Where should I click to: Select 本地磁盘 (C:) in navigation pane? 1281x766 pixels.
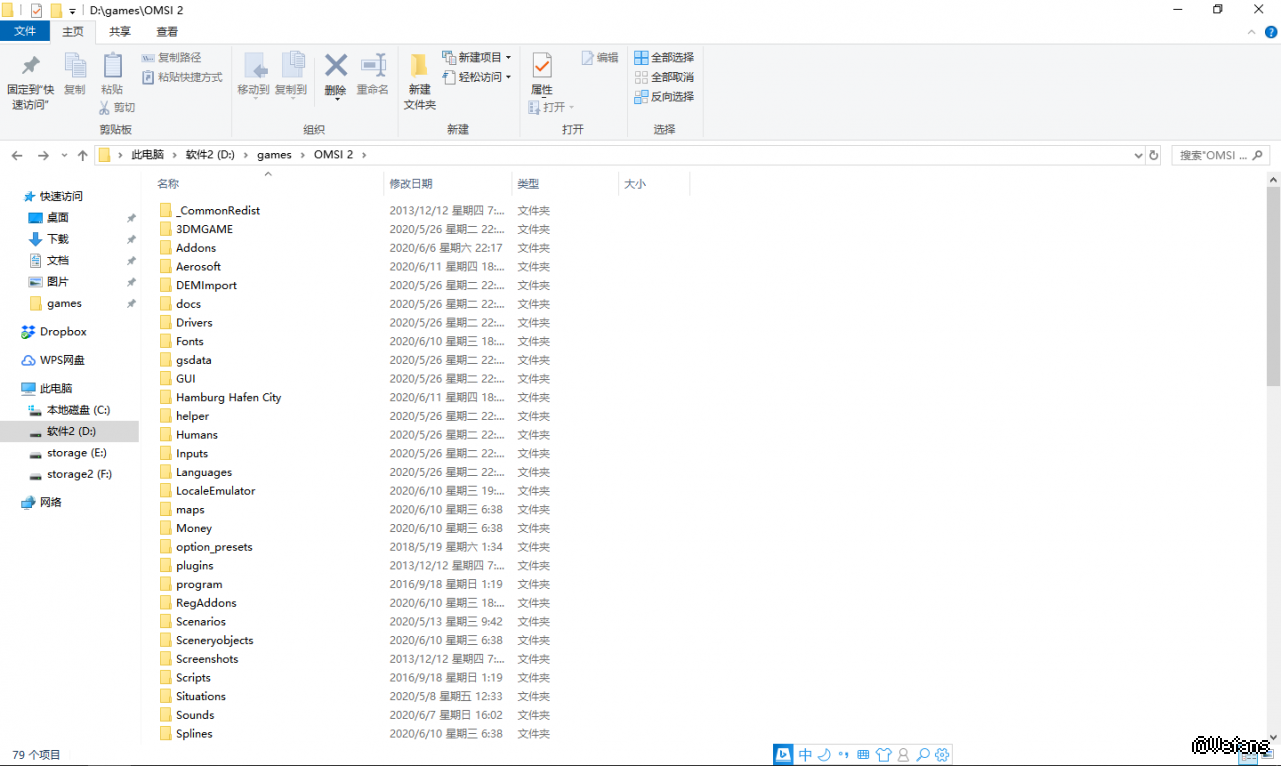click(x=78, y=410)
